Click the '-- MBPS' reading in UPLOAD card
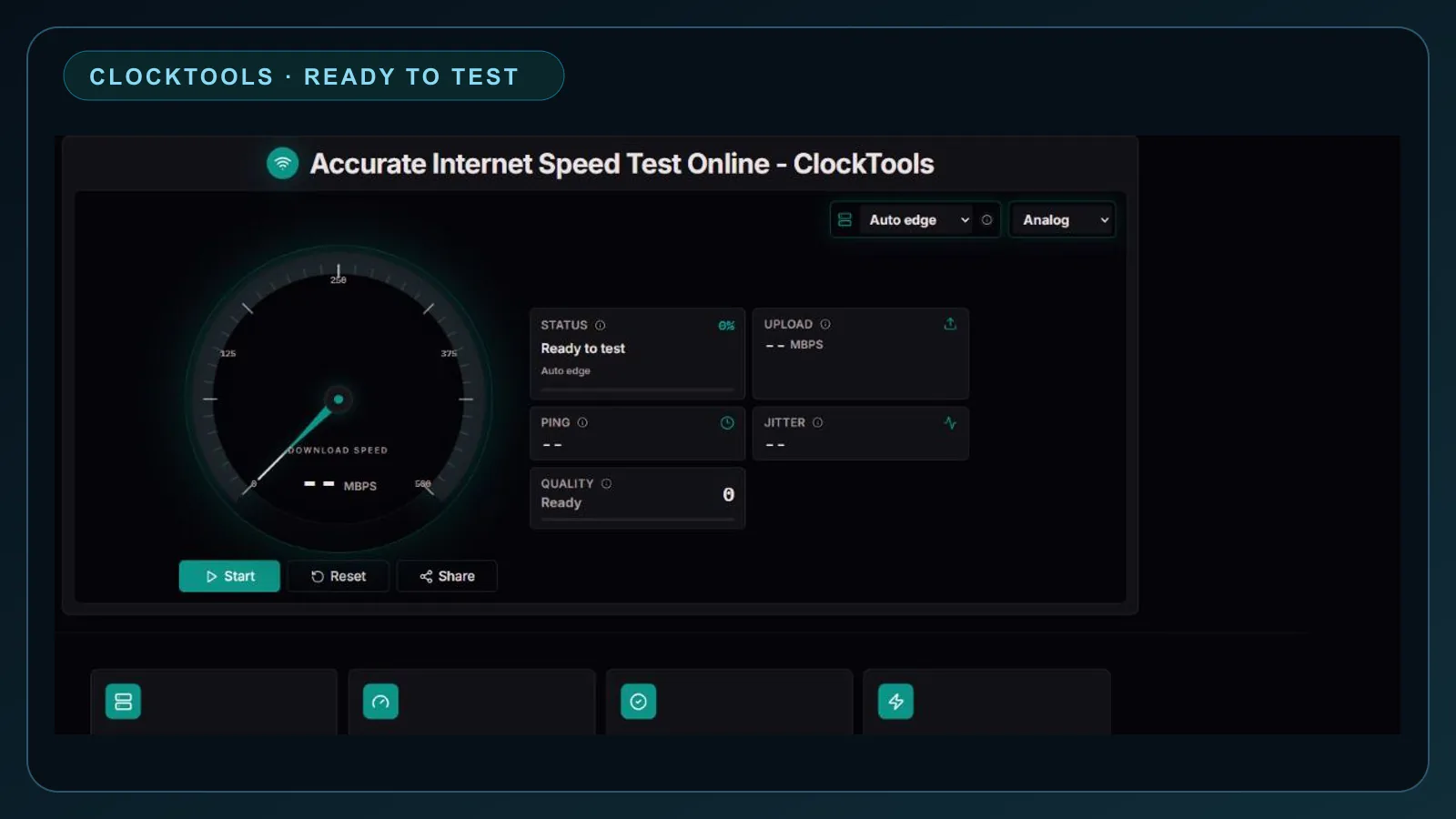The image size is (1456, 819). point(794,345)
